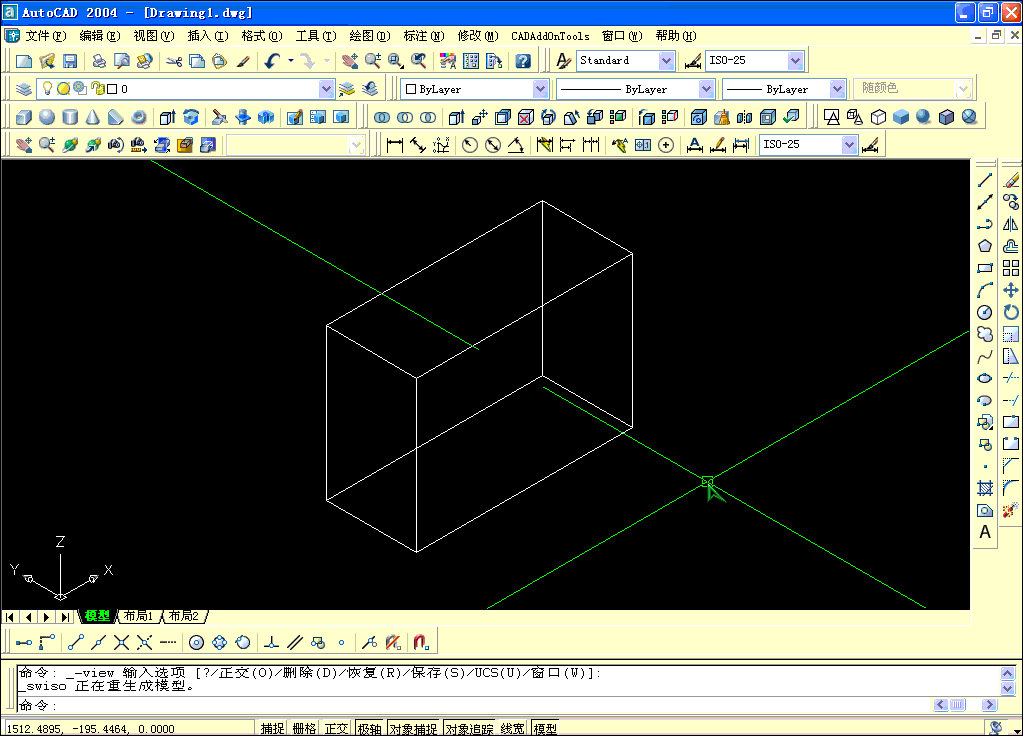1023x736 pixels.
Task: Select the Multiline Text A tool
Action: 985,532
